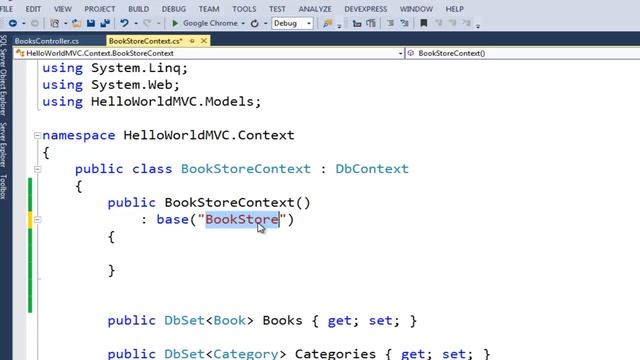Click DbSet<Book> Books property line
Image resolution: width=640 pixels, height=360 pixels.
(x=262, y=321)
